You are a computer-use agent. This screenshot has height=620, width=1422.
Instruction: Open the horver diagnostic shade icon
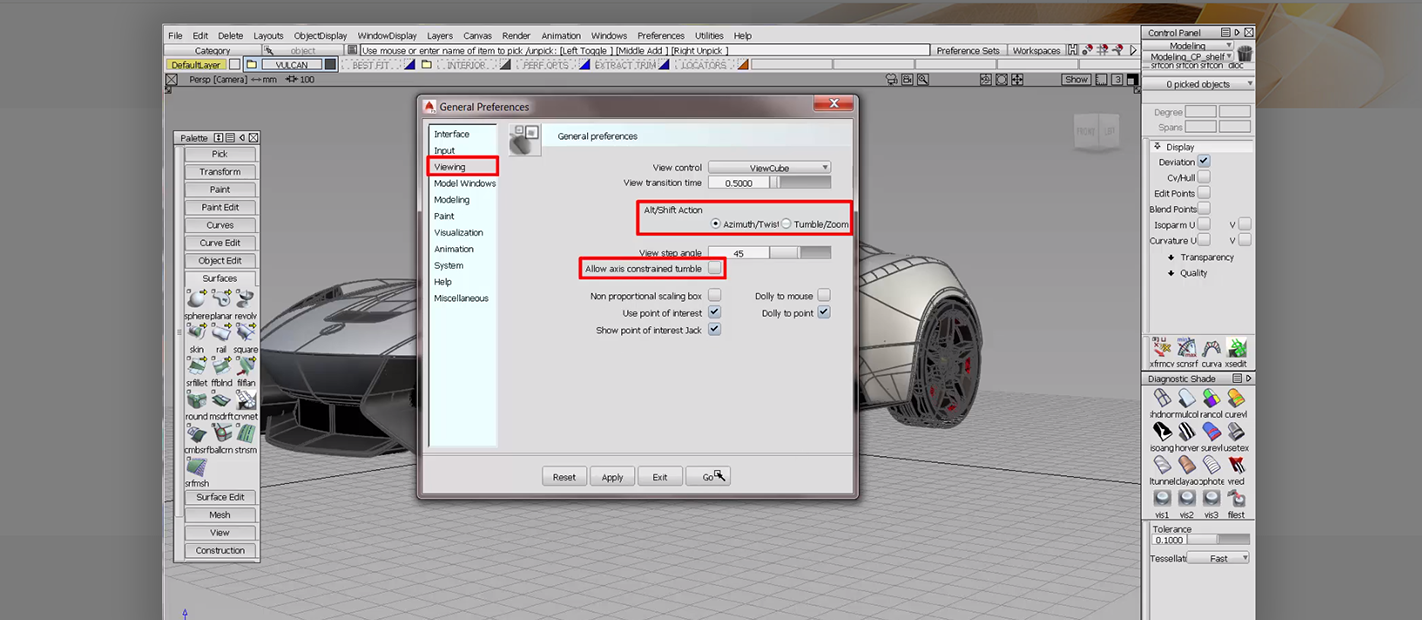pos(1186,432)
